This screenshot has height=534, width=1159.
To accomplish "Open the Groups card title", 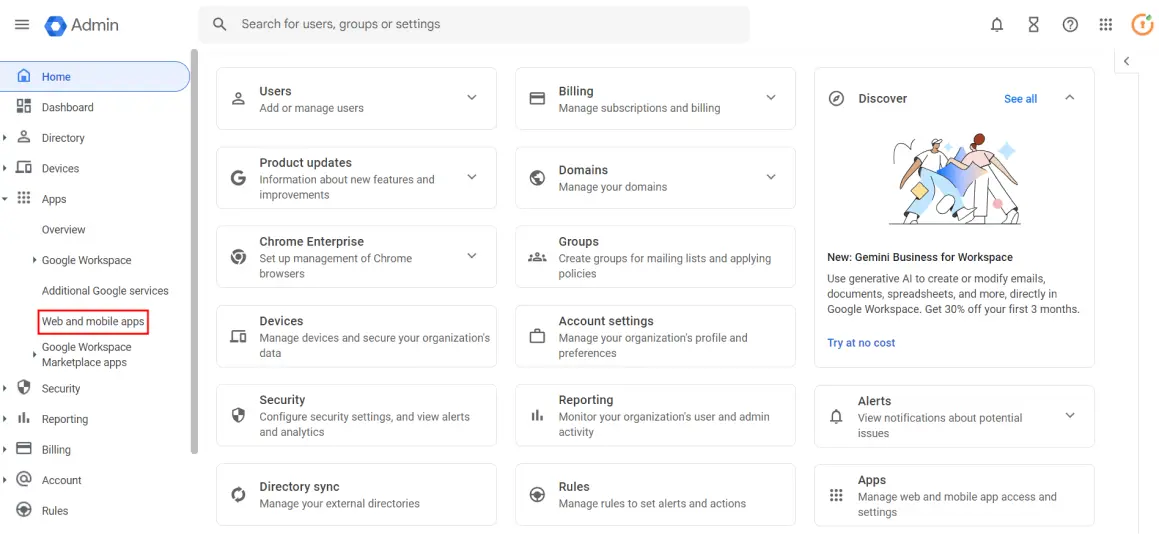I will click(x=579, y=241).
